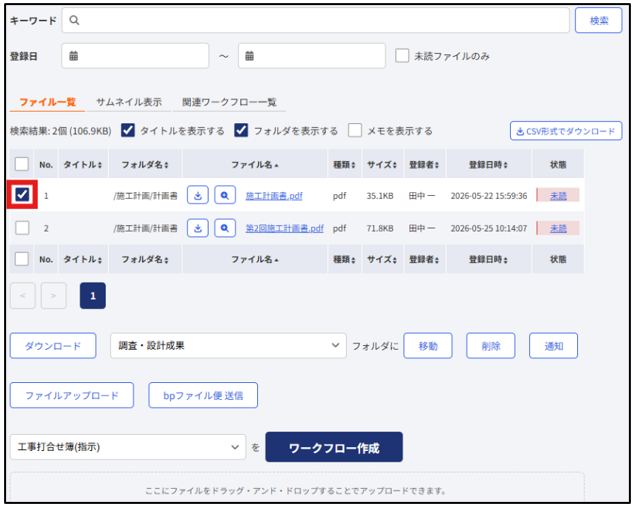Click the 削除 button

point(490,346)
